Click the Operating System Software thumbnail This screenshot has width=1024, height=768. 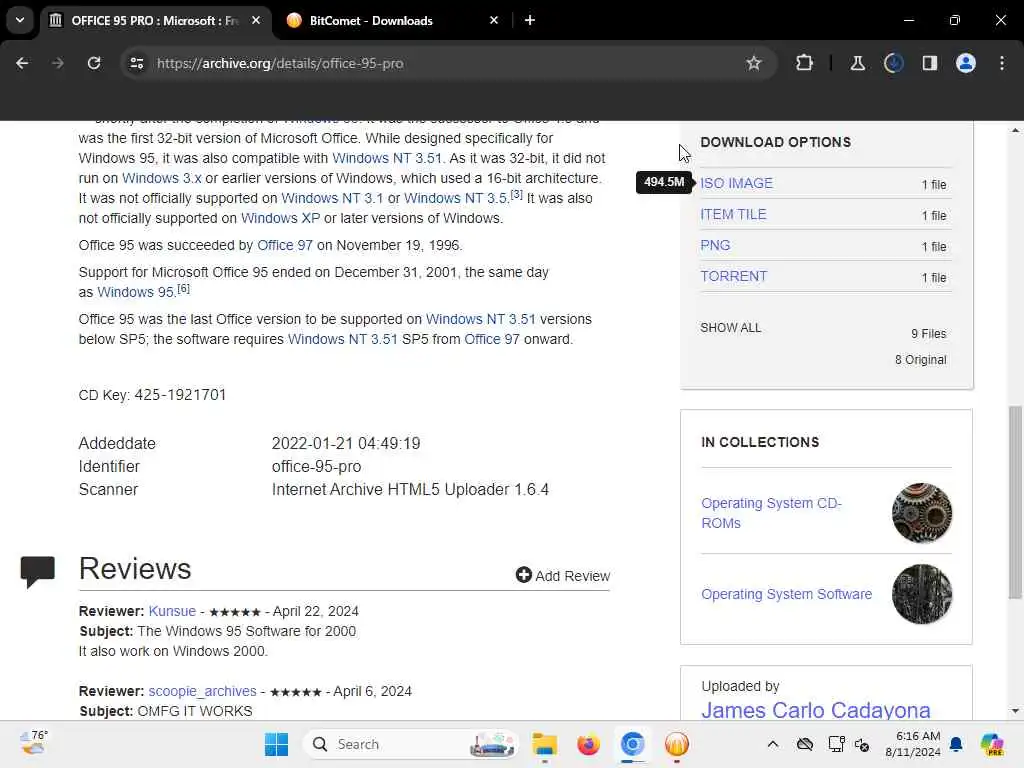(x=921, y=594)
